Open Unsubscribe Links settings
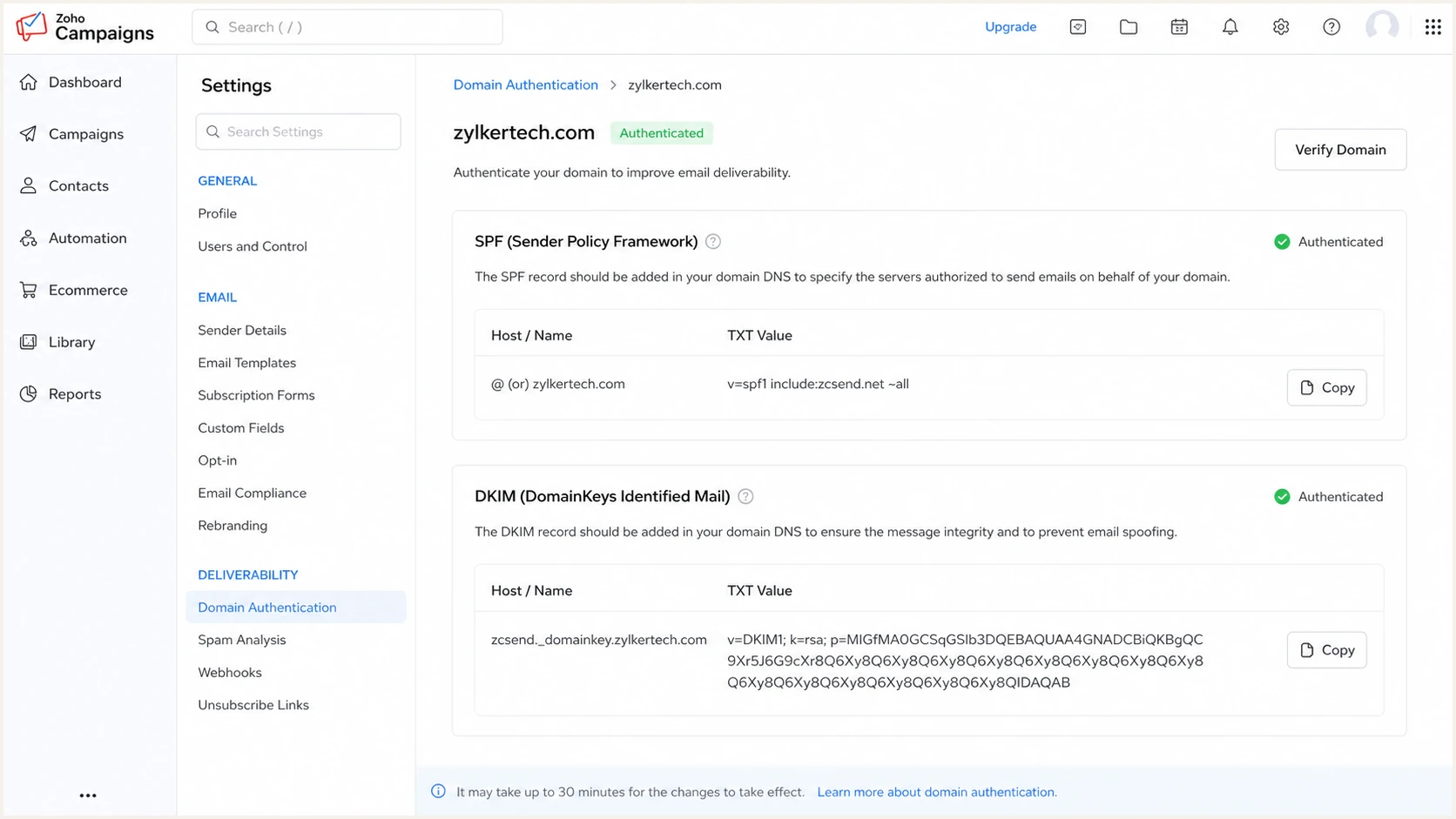 pos(253,705)
